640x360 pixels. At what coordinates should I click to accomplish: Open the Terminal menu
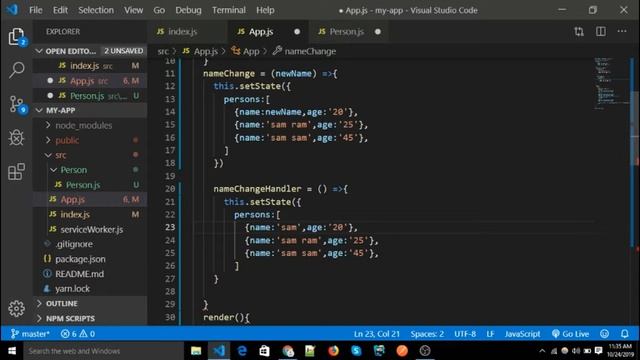[x=229, y=10]
